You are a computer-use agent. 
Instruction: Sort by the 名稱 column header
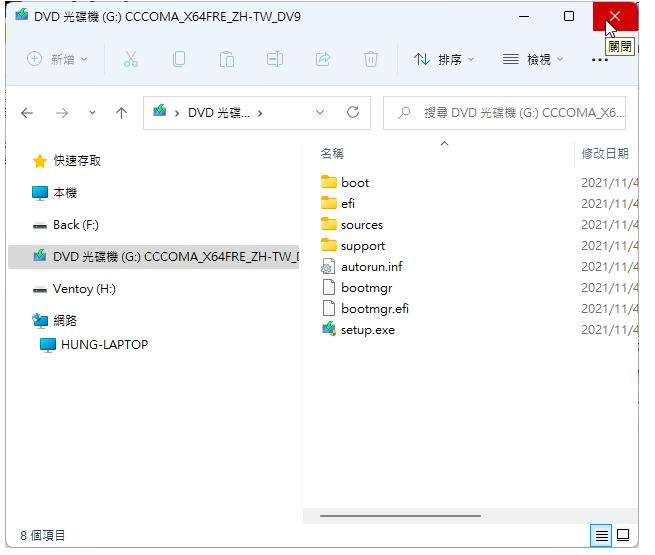[332, 154]
